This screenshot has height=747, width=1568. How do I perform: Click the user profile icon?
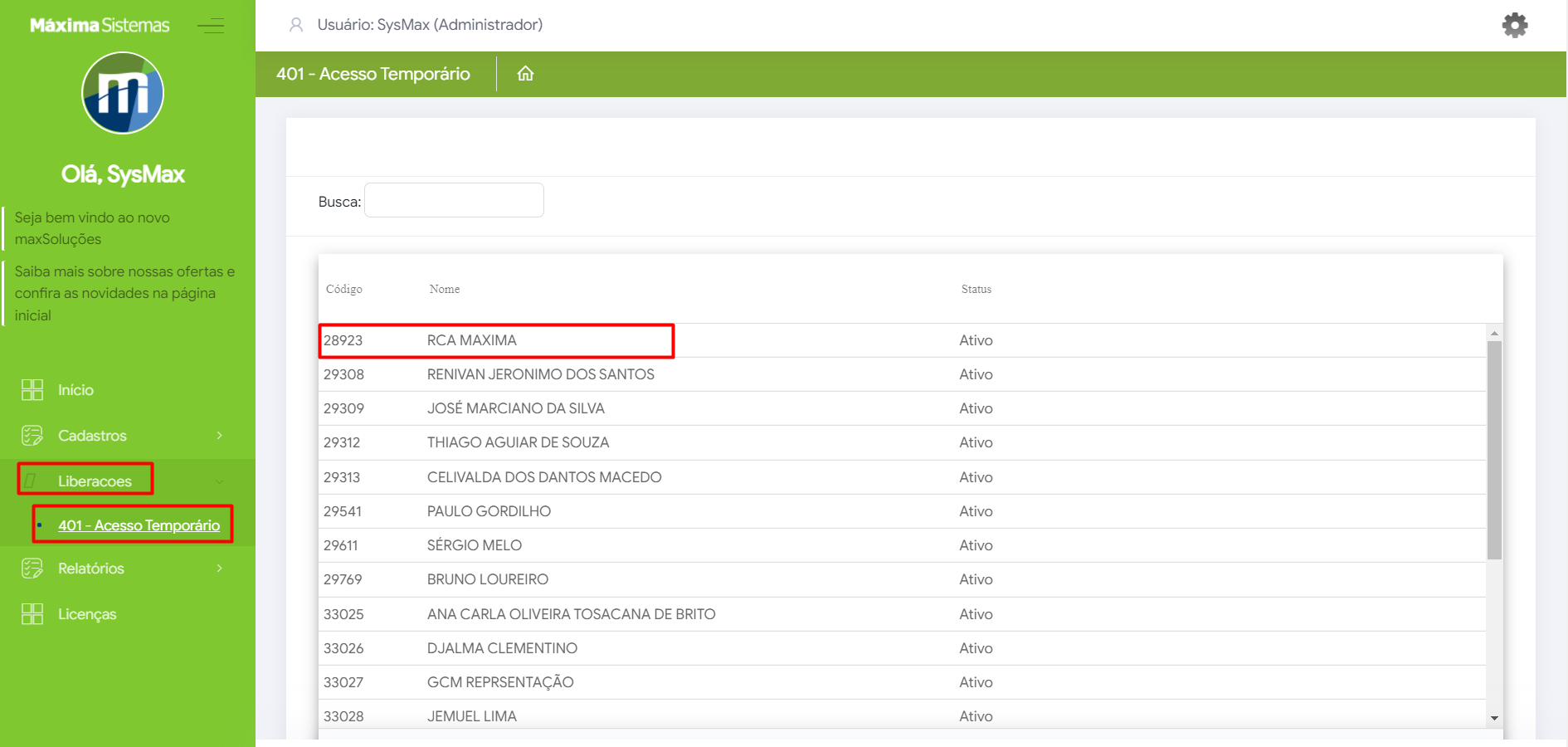pyautogui.click(x=295, y=25)
